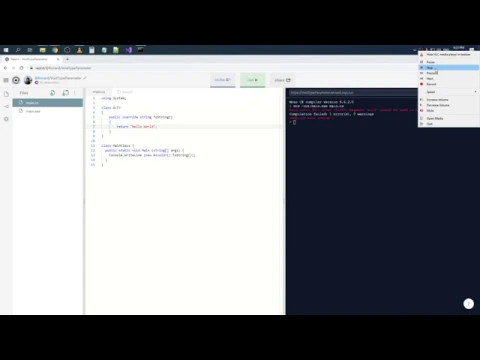Screen dimensions: 480x360
Task: Choose Mute in VLC tray menu
Action: click(449, 110)
